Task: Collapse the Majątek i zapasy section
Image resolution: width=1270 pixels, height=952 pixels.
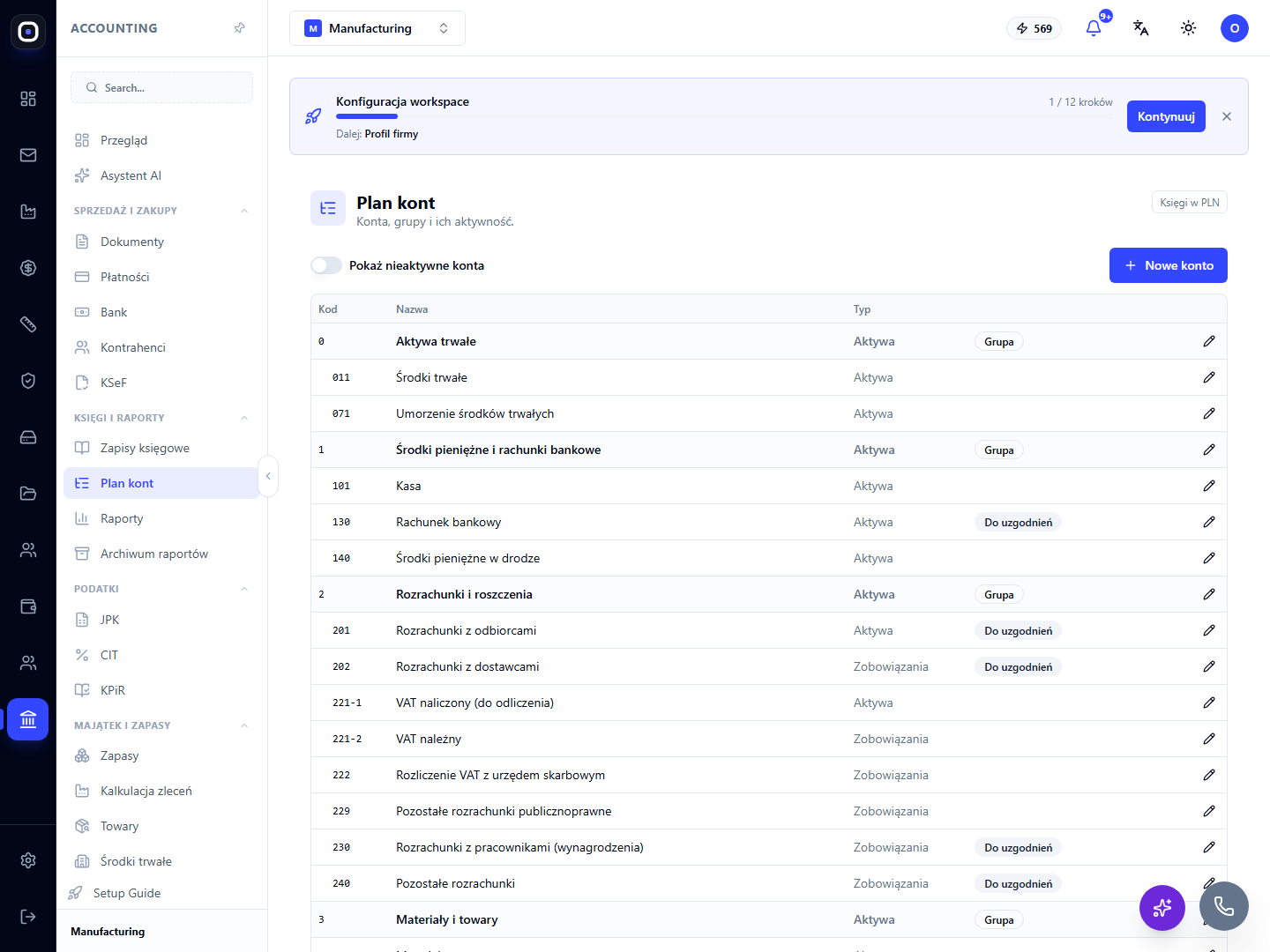Action: (244, 725)
